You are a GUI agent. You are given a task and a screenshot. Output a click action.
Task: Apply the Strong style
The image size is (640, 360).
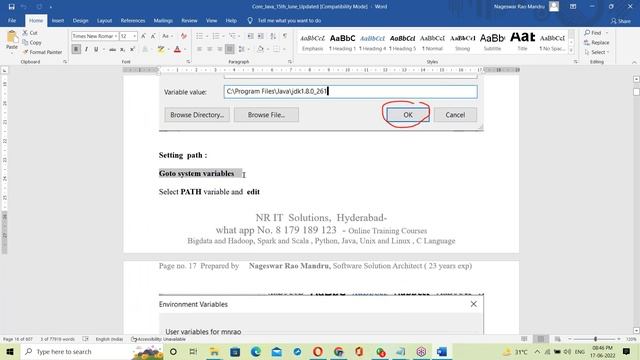click(462, 42)
